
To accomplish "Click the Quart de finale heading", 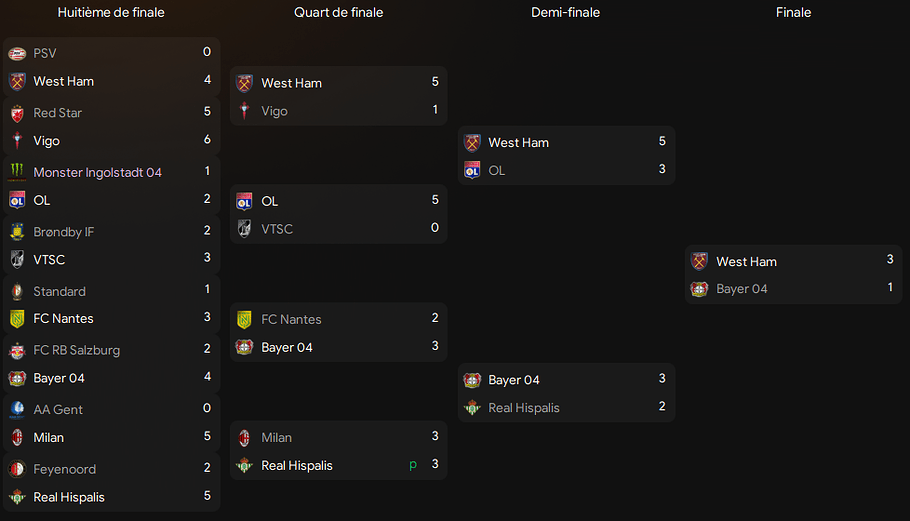I will [x=338, y=12].
